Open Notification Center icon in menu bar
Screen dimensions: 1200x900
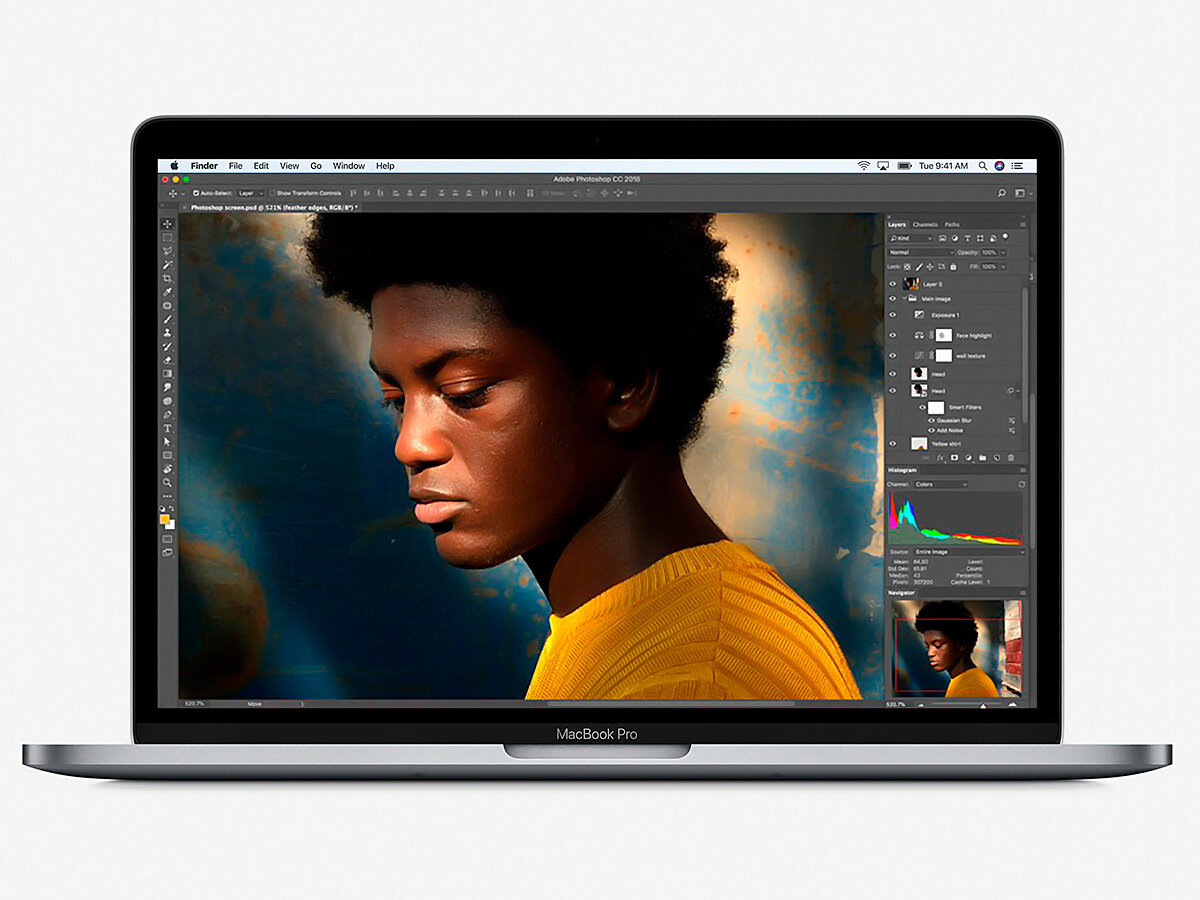1017,166
